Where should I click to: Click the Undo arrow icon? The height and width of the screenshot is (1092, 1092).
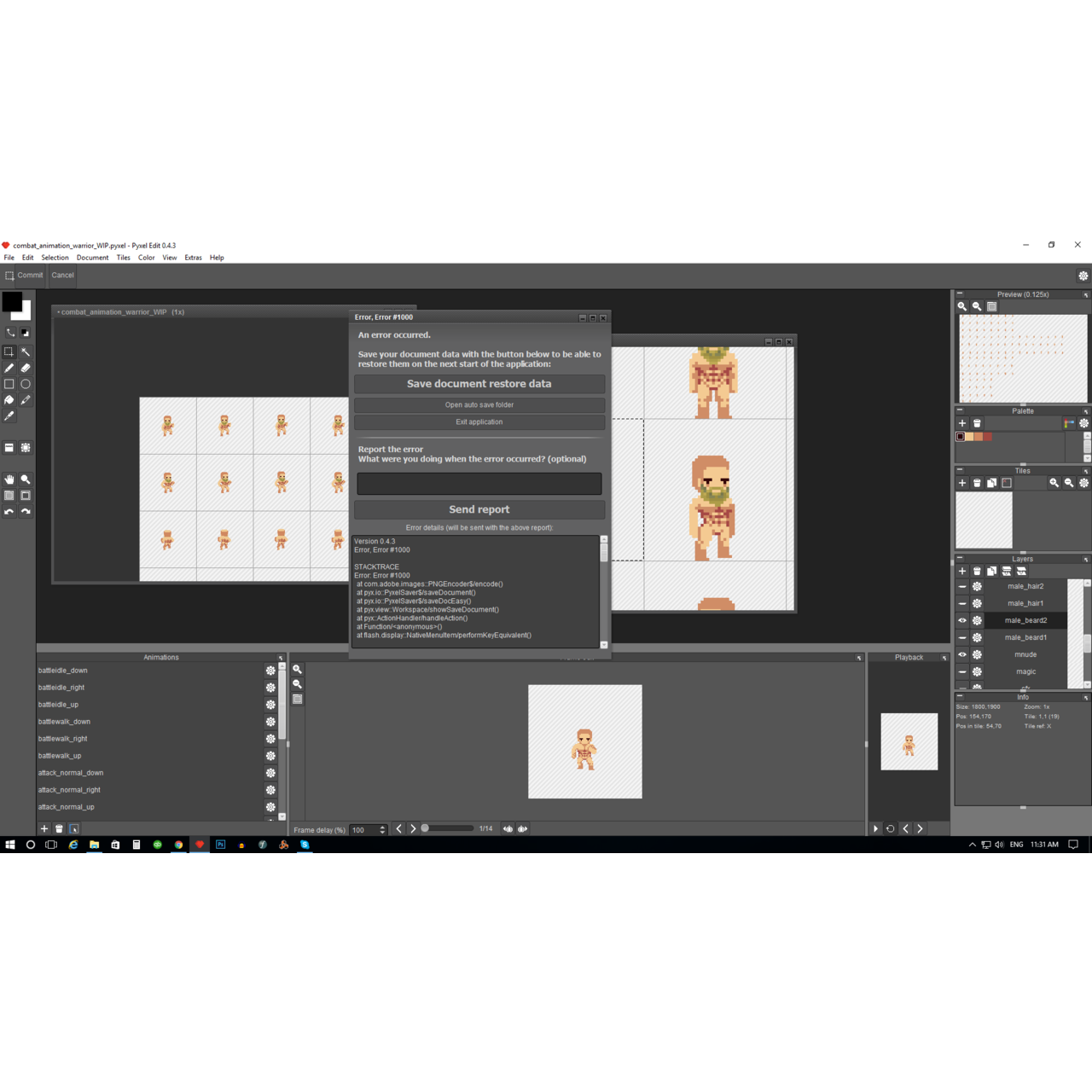[9, 512]
